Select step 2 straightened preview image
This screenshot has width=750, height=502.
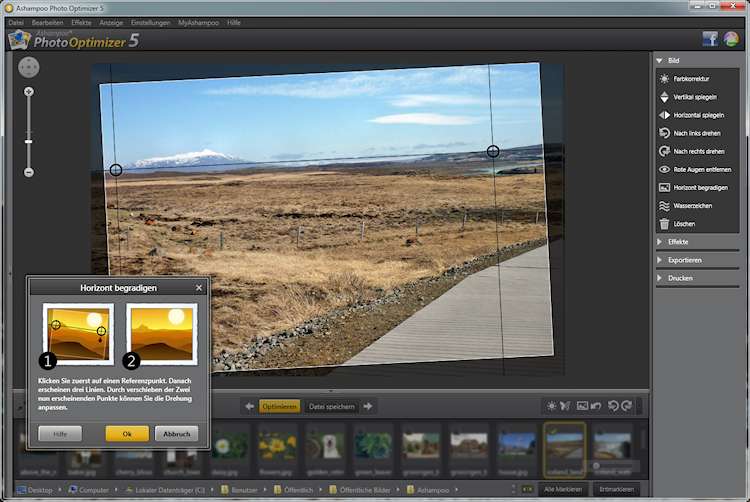click(162, 334)
